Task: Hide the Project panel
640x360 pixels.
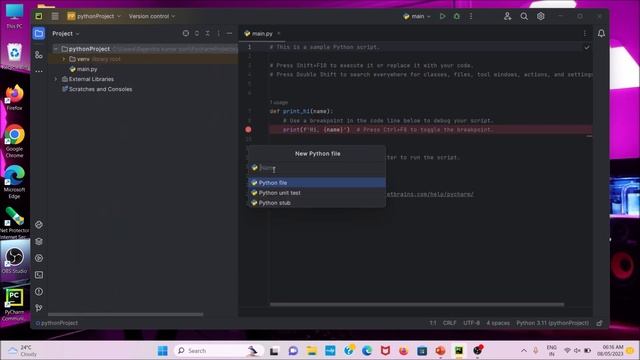Action: tap(229, 33)
